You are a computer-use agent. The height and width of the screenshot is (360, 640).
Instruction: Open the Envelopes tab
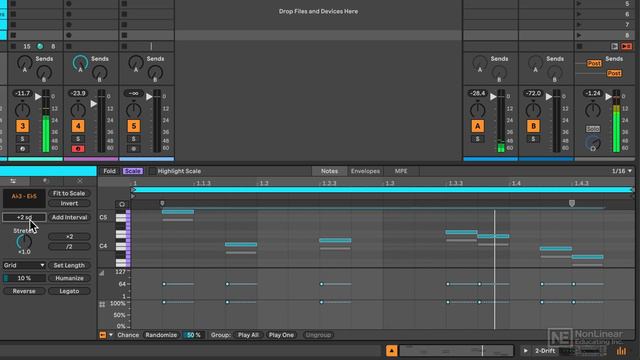pyautogui.click(x=365, y=171)
